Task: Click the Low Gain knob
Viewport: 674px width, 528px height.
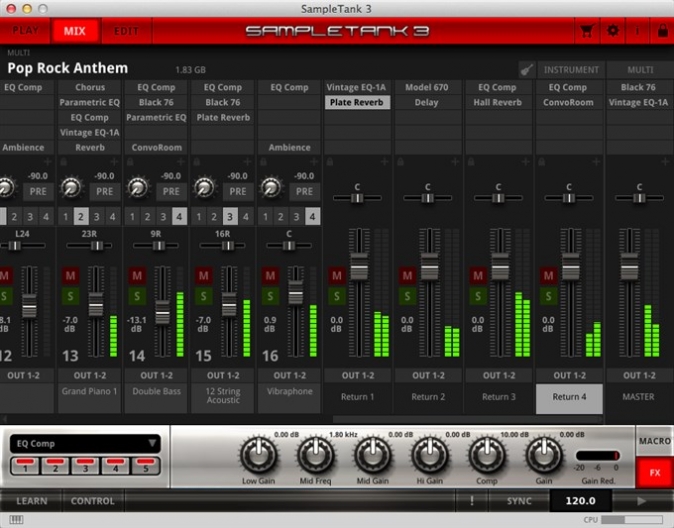Action: (x=258, y=455)
